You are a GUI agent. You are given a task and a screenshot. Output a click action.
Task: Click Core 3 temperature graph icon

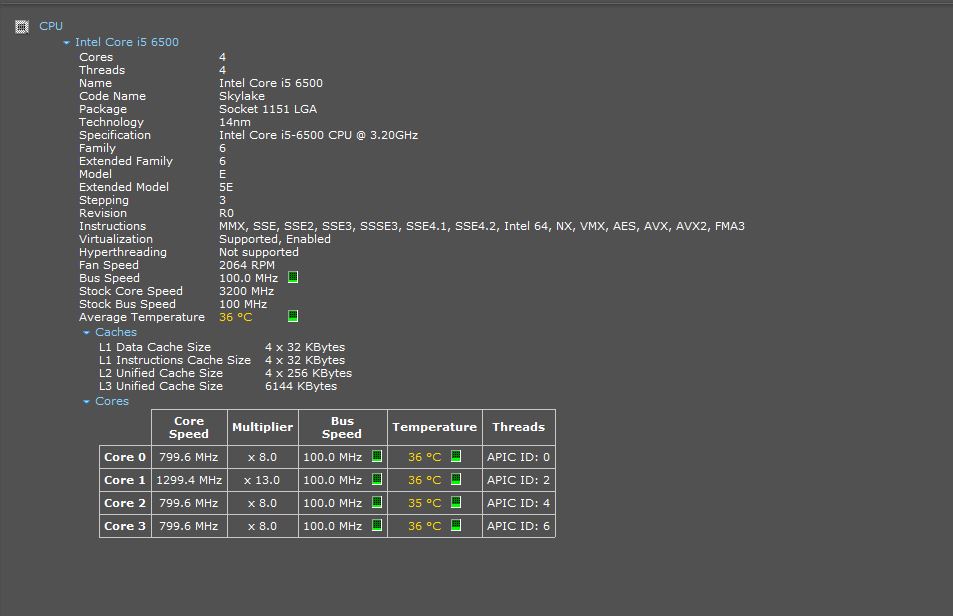456,525
